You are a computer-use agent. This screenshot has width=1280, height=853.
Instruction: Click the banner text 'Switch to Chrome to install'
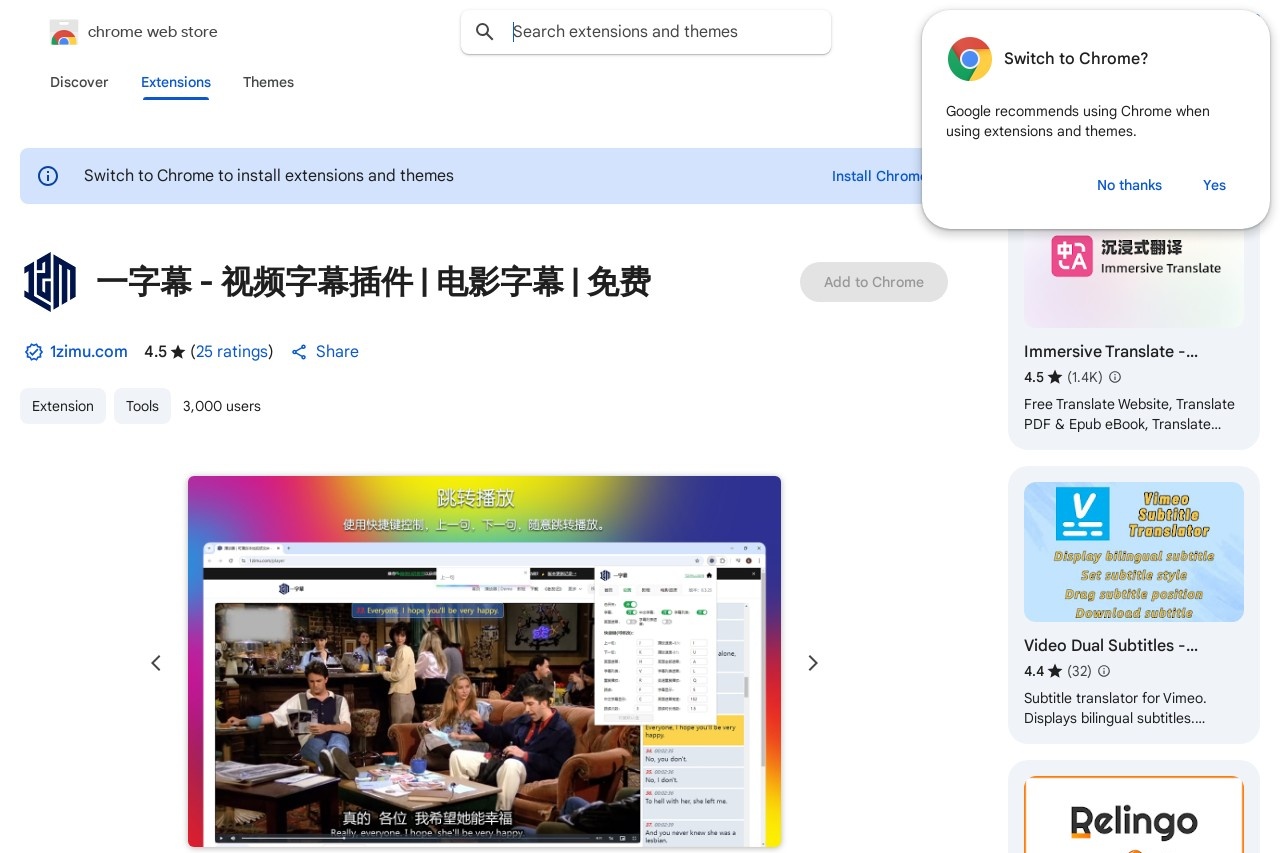(269, 176)
